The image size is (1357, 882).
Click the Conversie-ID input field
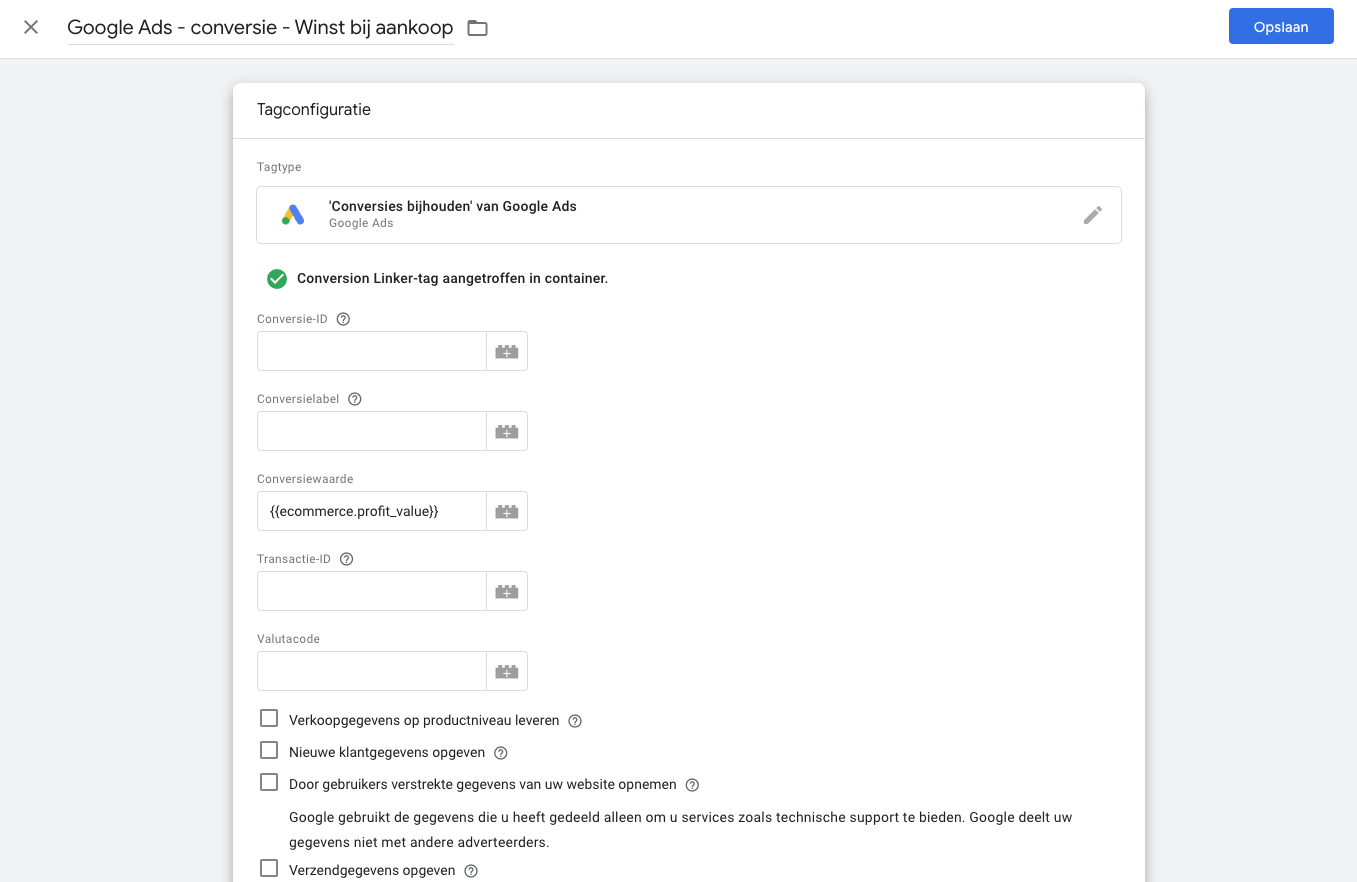372,351
